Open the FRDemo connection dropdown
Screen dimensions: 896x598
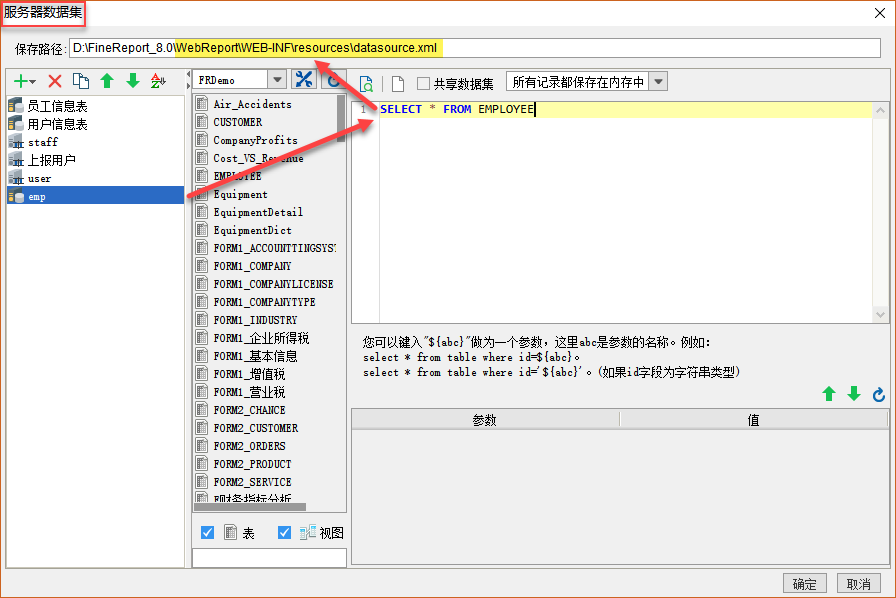click(277, 79)
